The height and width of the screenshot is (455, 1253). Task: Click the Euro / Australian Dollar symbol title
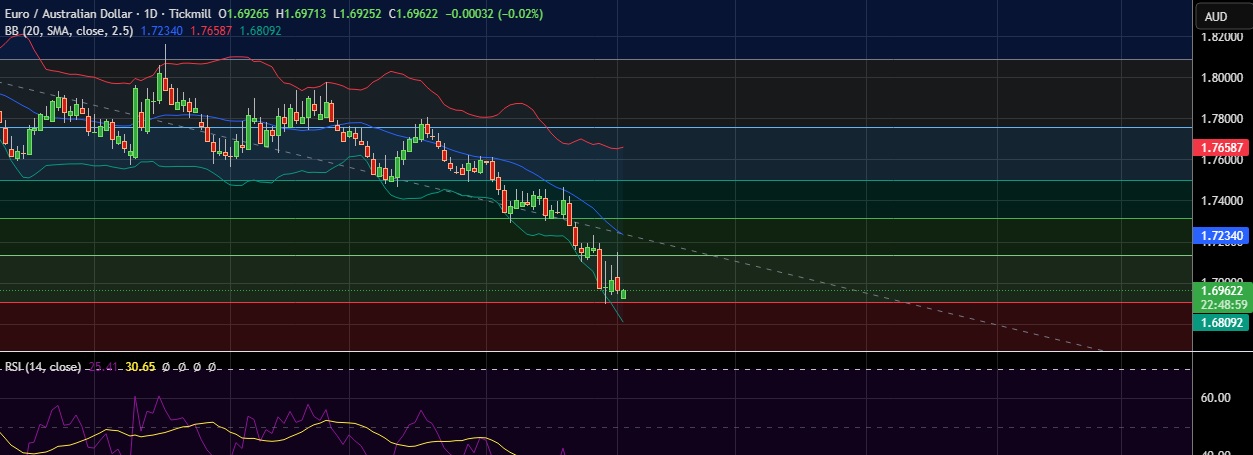[67, 16]
